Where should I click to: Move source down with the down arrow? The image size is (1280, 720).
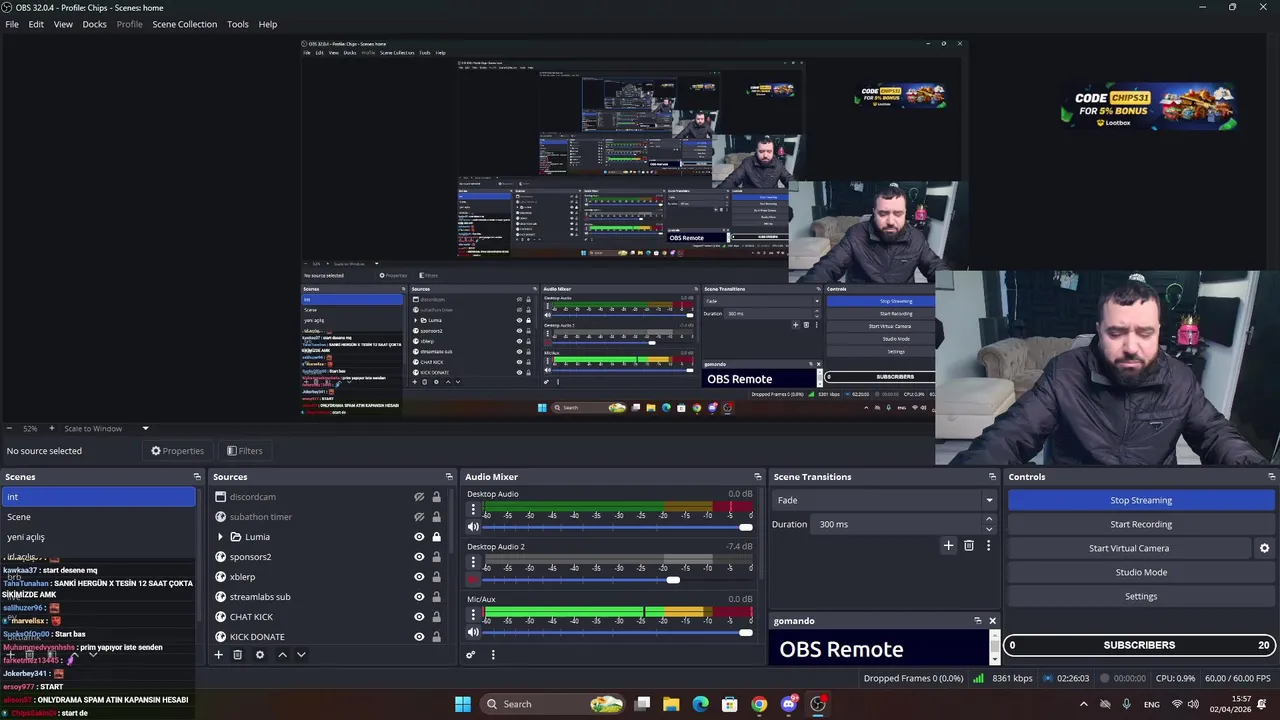[x=301, y=655]
